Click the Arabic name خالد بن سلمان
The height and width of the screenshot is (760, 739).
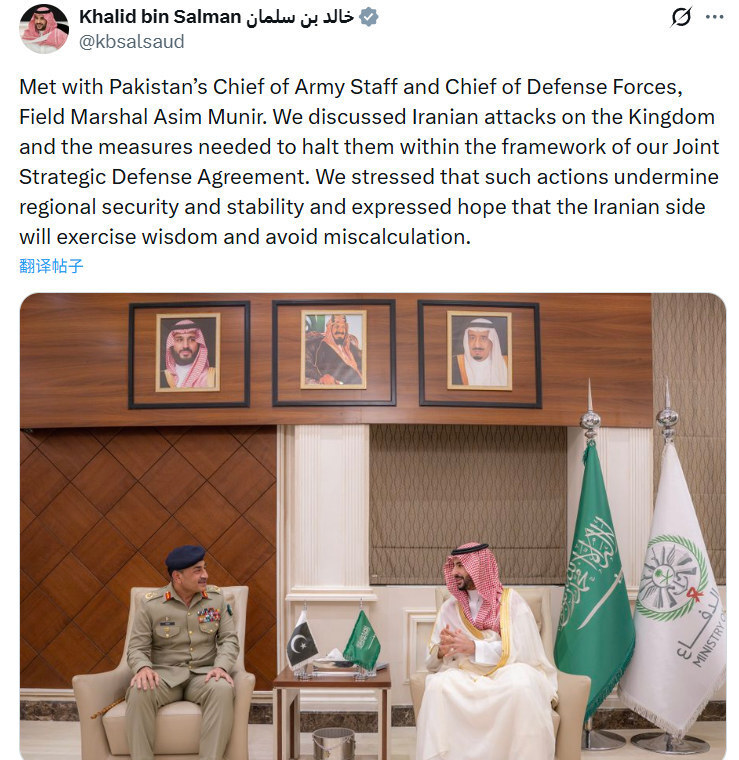coord(304,18)
